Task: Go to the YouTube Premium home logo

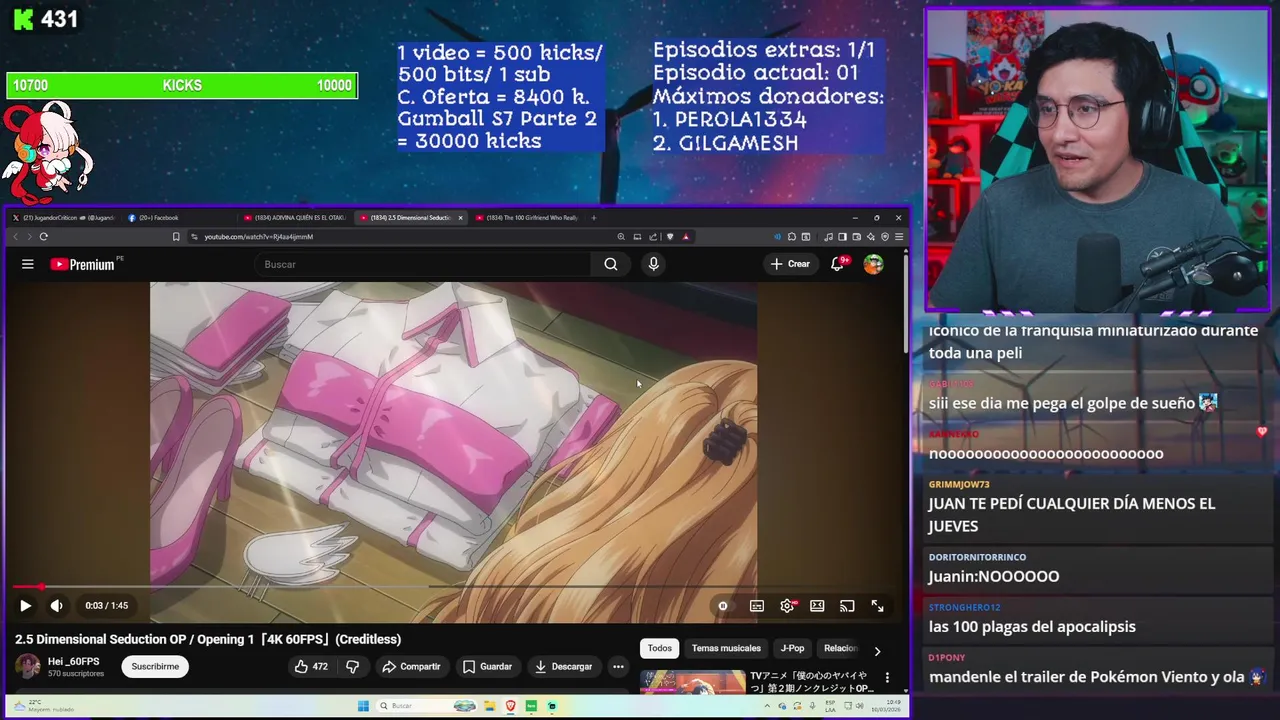Action: pos(82,264)
